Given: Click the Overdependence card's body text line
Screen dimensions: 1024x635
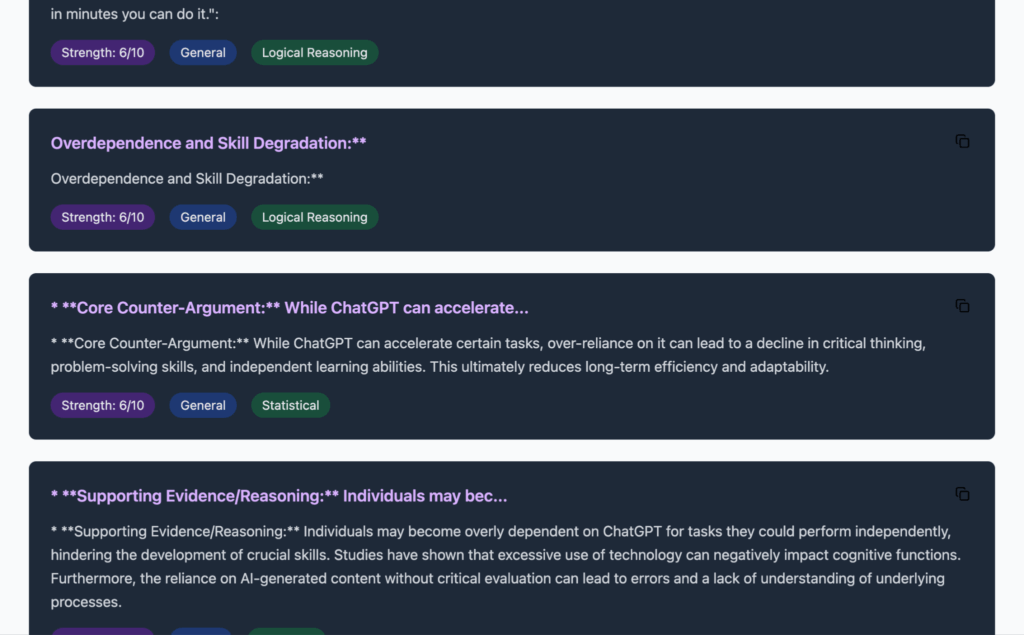Looking at the screenshot, I should pos(187,179).
